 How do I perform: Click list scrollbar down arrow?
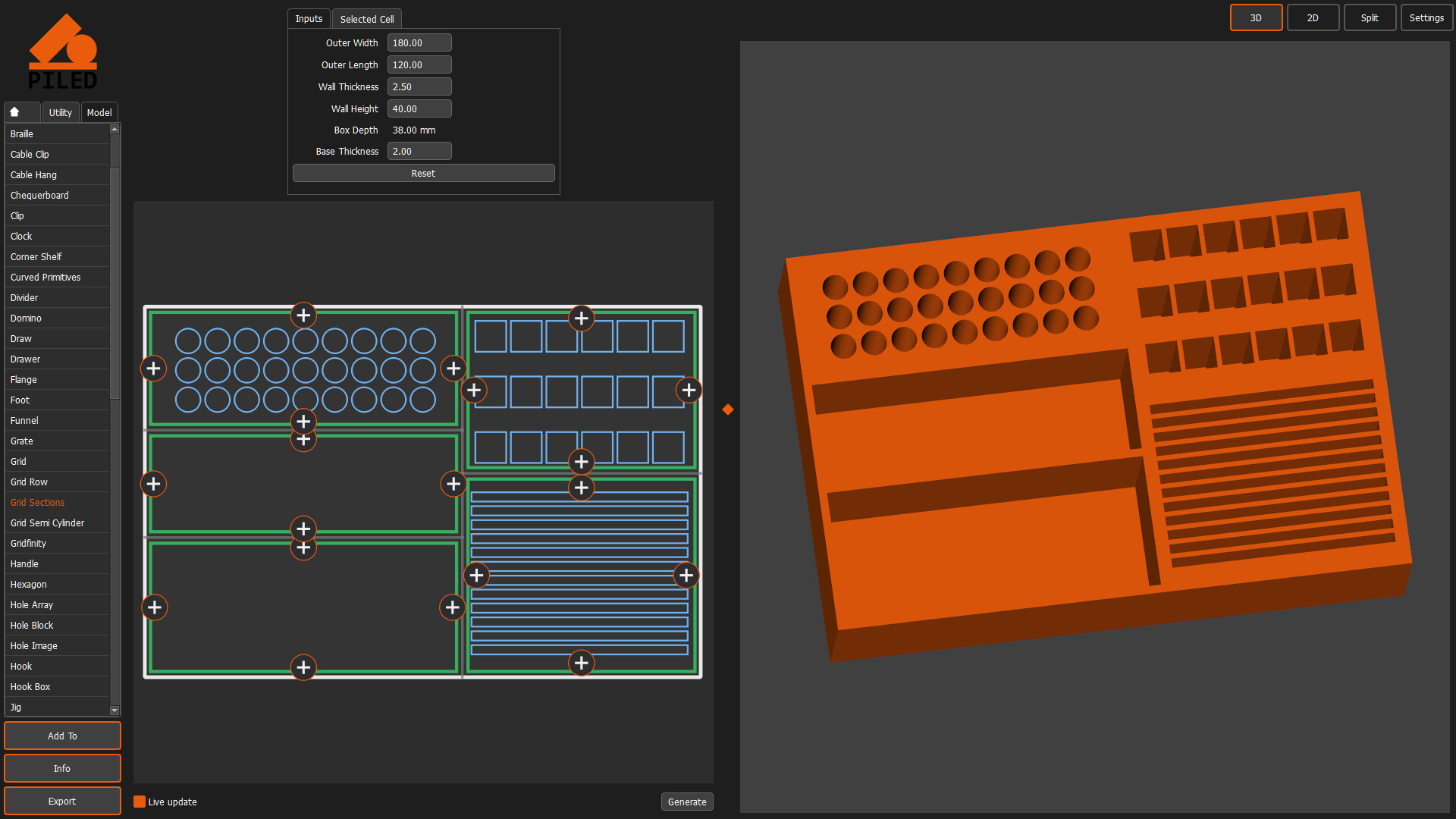pyautogui.click(x=115, y=711)
